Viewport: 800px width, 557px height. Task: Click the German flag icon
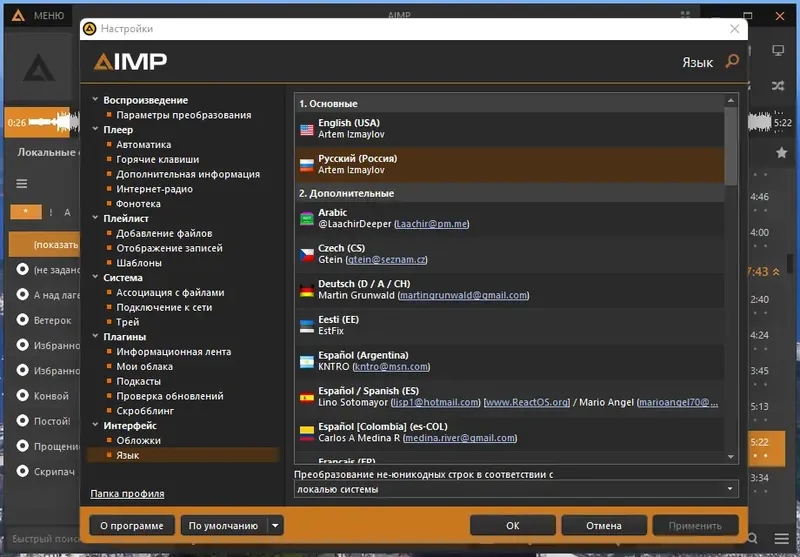tap(307, 290)
